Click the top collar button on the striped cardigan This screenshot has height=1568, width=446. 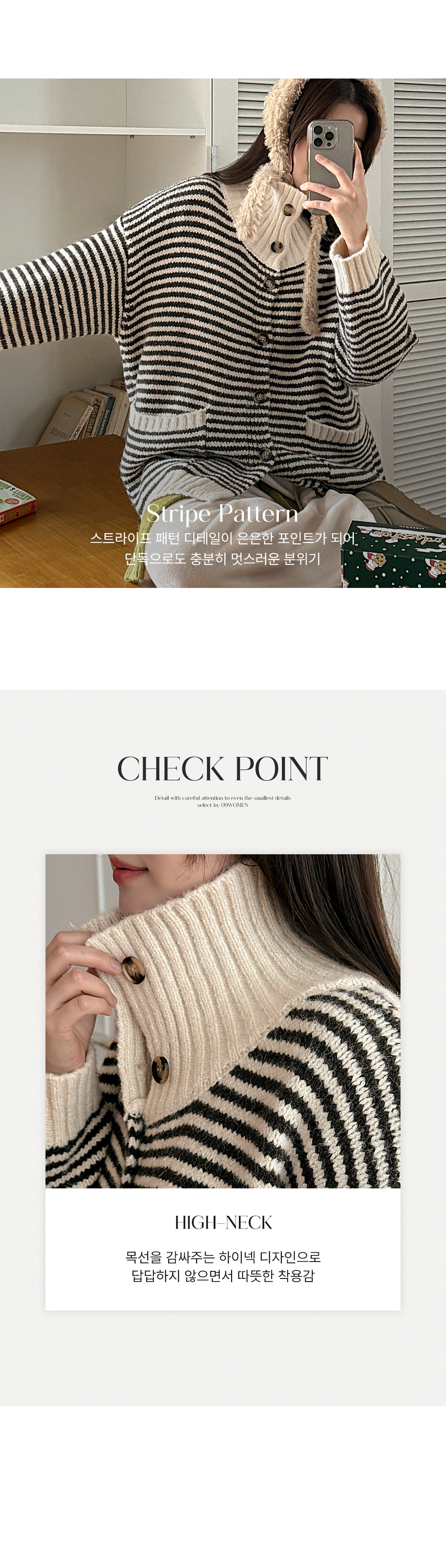[289, 211]
